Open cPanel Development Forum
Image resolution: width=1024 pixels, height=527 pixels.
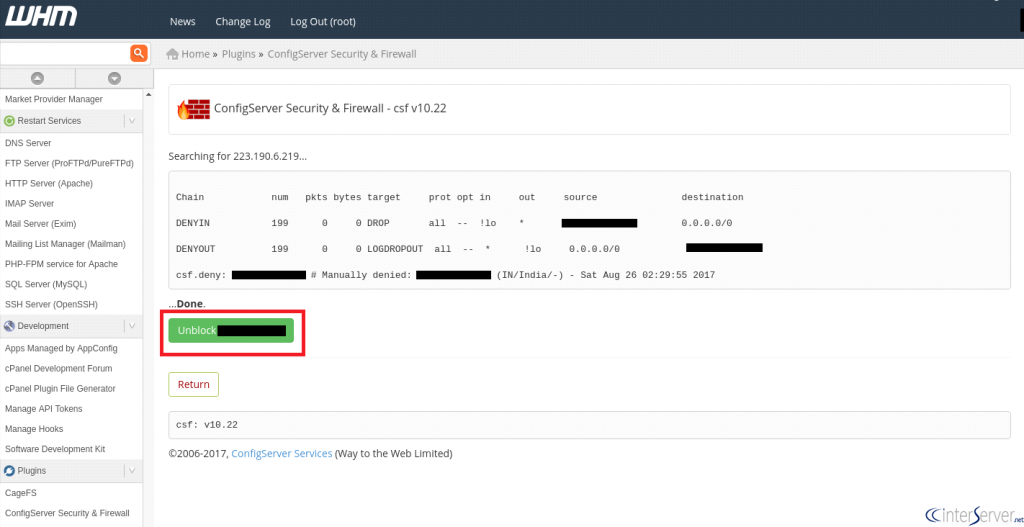pos(58,369)
